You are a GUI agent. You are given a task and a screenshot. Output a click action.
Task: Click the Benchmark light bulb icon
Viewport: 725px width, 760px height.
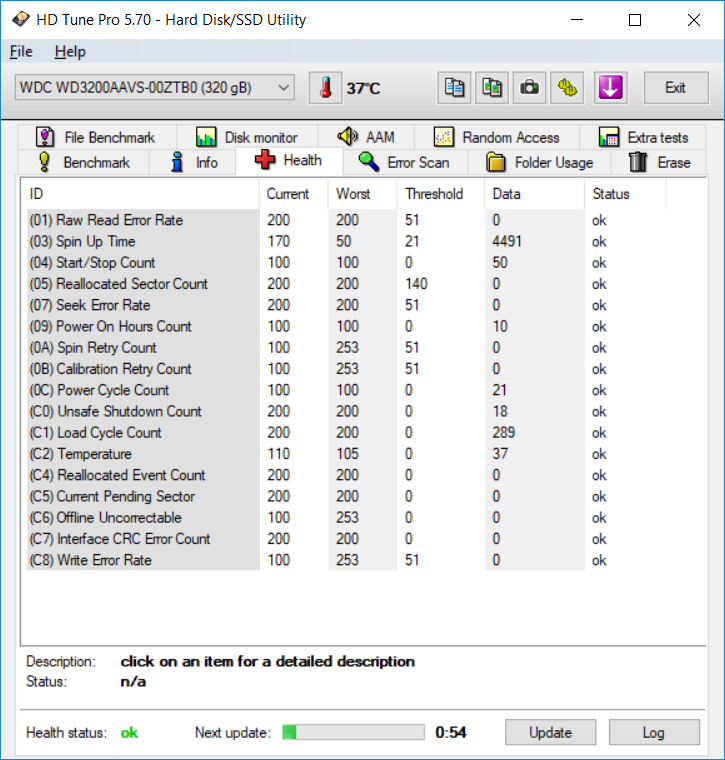tap(44, 162)
